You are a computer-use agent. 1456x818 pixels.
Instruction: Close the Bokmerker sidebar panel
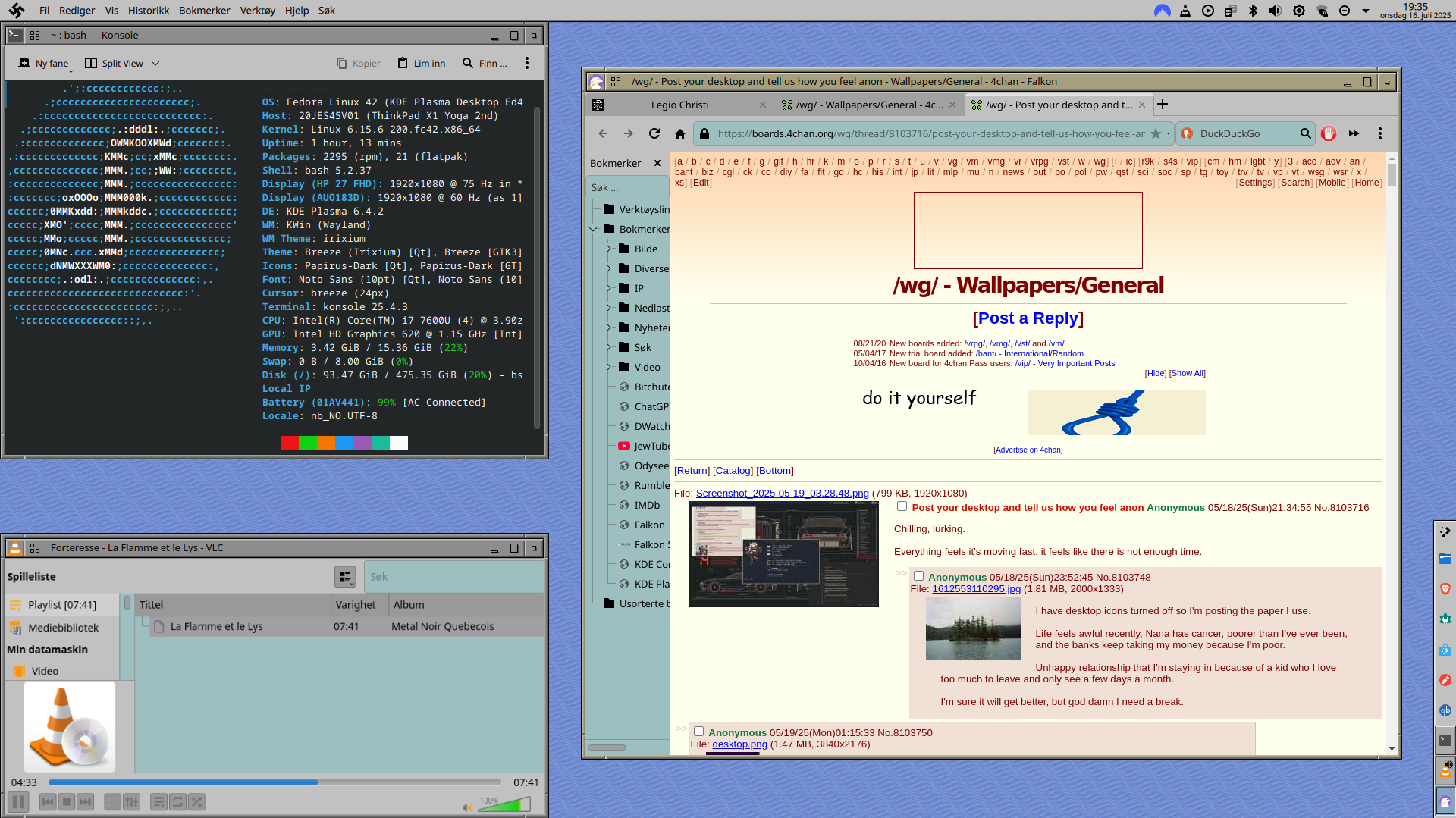(x=657, y=163)
